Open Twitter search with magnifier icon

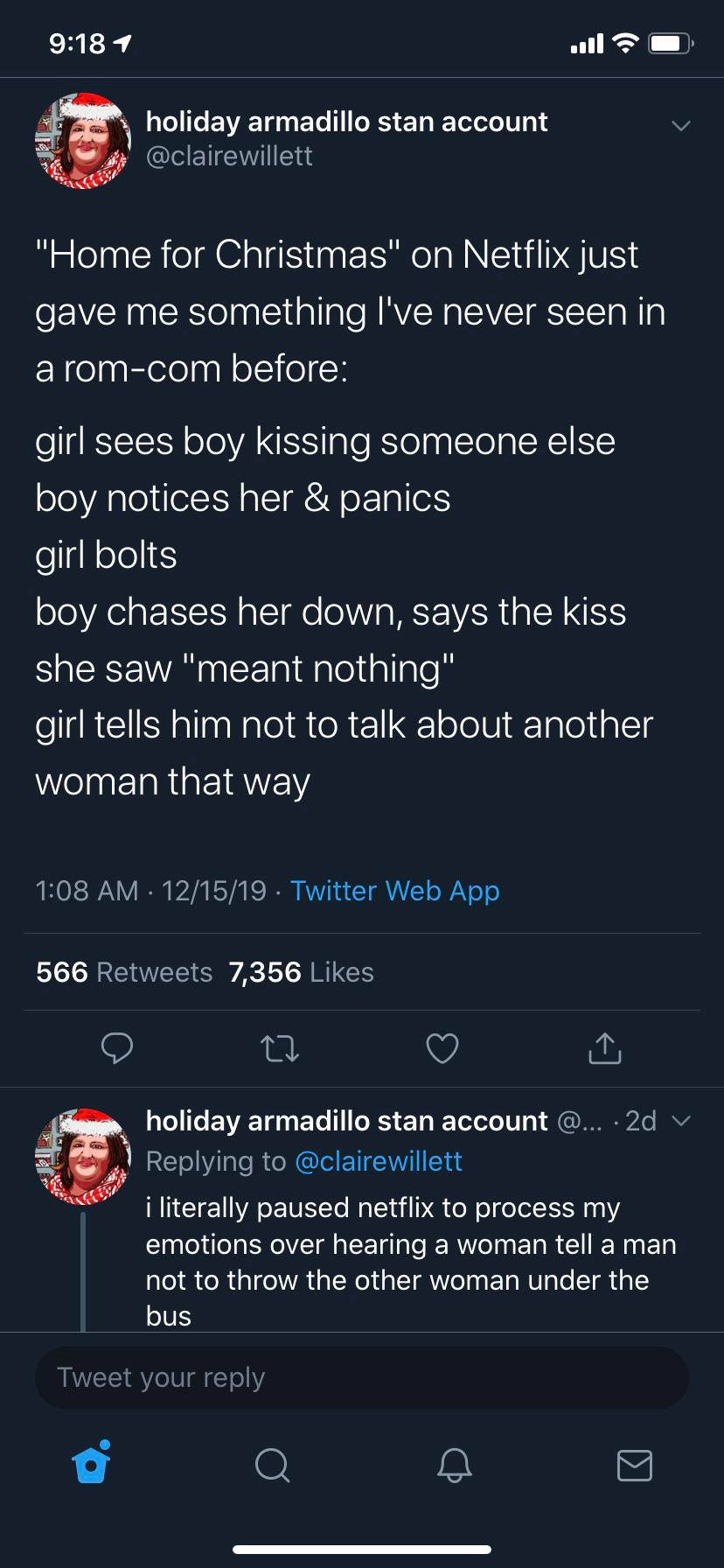tap(272, 1466)
